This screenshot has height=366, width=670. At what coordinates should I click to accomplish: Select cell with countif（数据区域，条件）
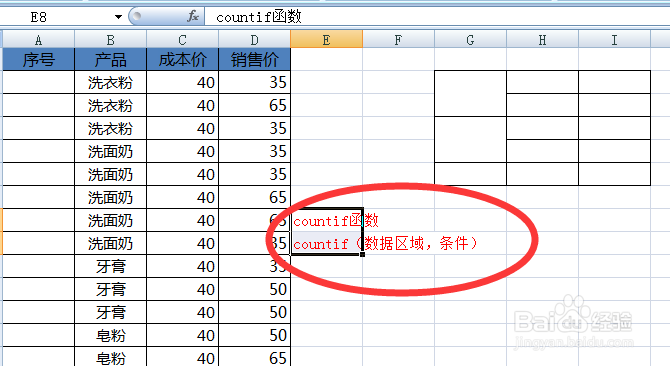point(326,243)
